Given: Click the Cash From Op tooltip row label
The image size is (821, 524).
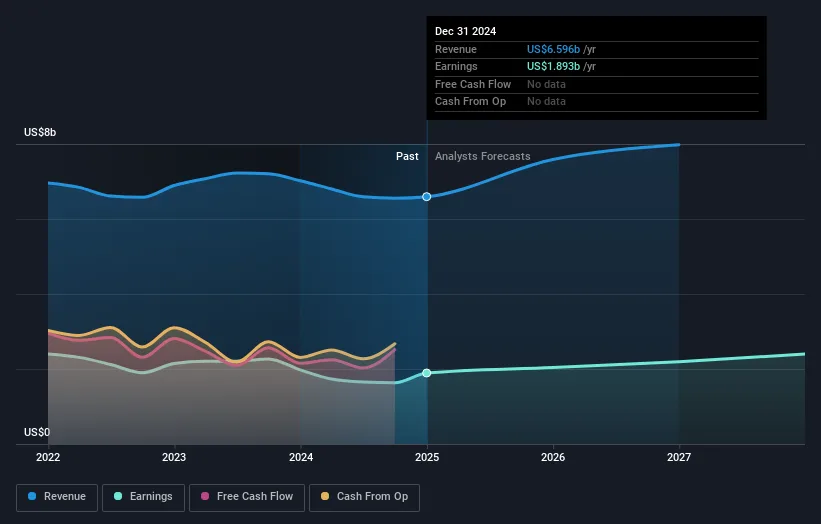Looking at the screenshot, I should 470,102.
